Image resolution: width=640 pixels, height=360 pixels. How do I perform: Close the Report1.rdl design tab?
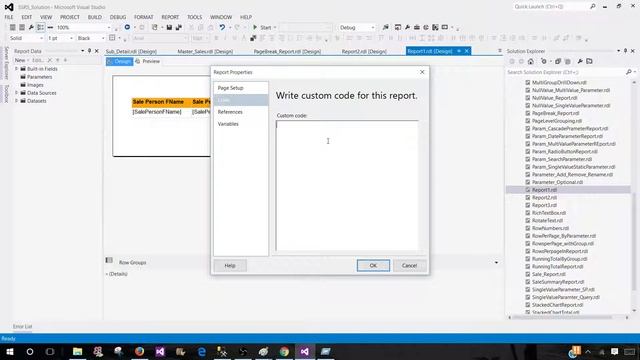coord(467,51)
